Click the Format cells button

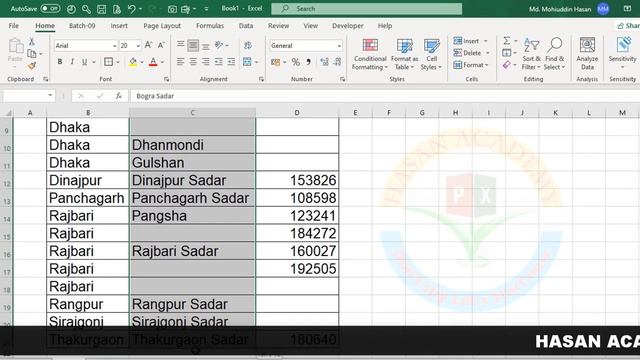pos(471,64)
